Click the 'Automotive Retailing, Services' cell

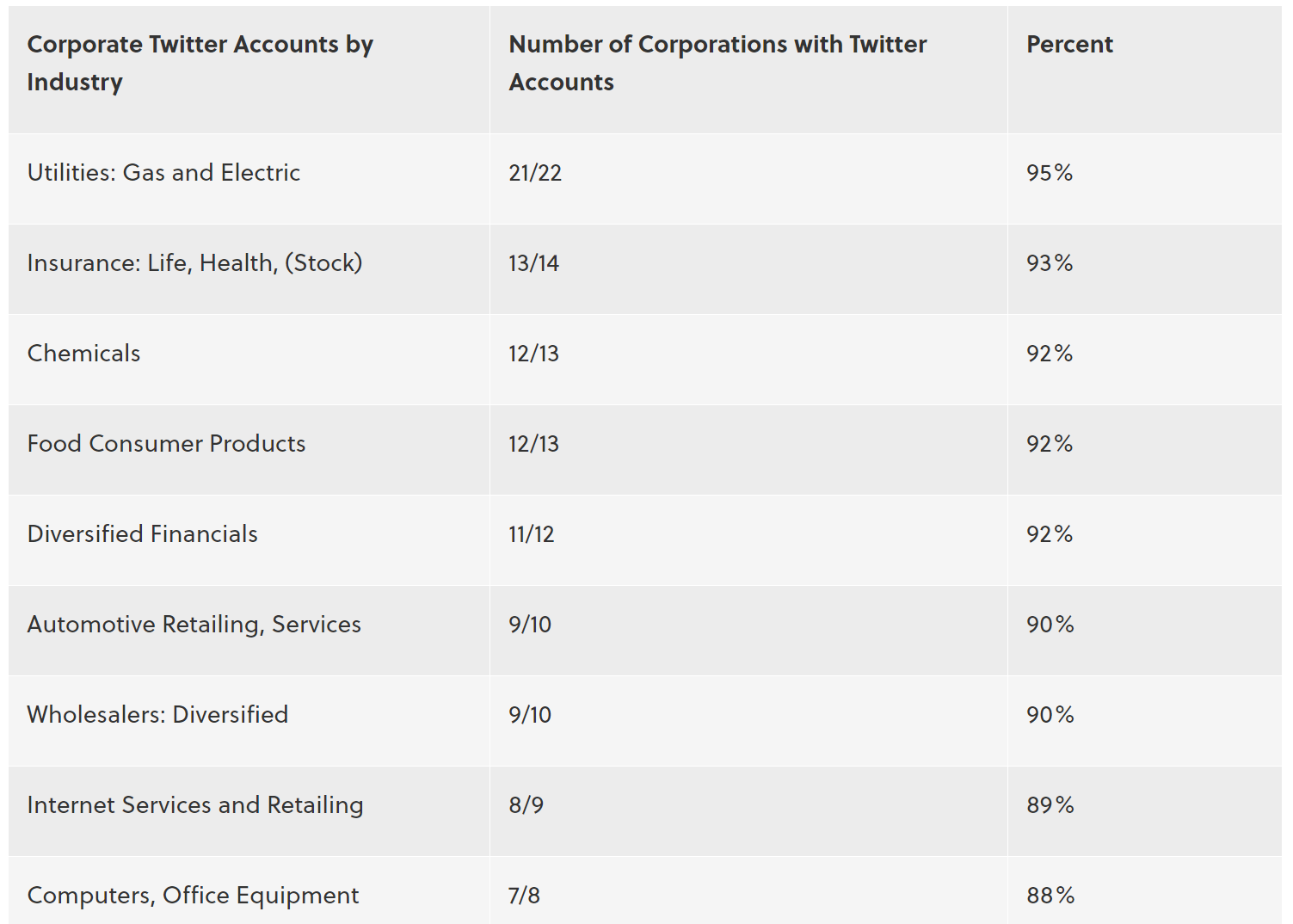194,625
